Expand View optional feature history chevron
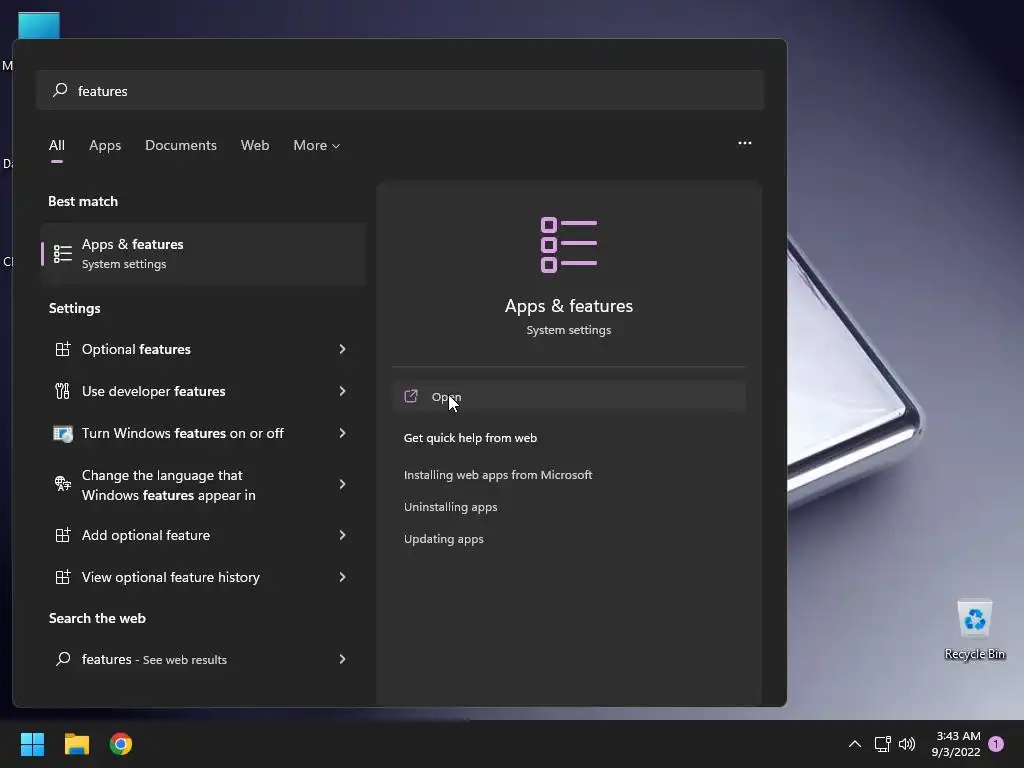The height and width of the screenshot is (768, 1024). [342, 577]
